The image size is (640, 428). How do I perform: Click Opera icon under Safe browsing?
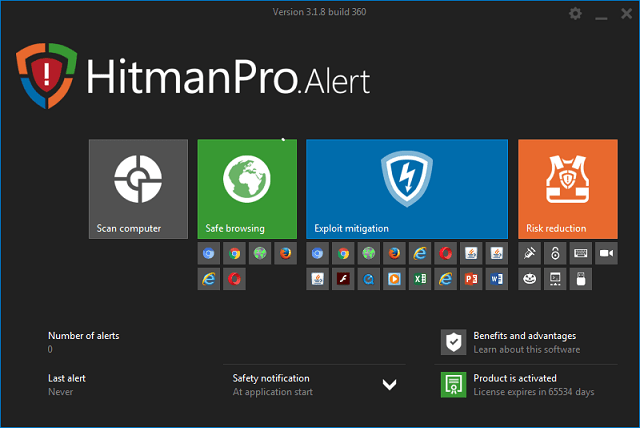pyautogui.click(x=234, y=279)
